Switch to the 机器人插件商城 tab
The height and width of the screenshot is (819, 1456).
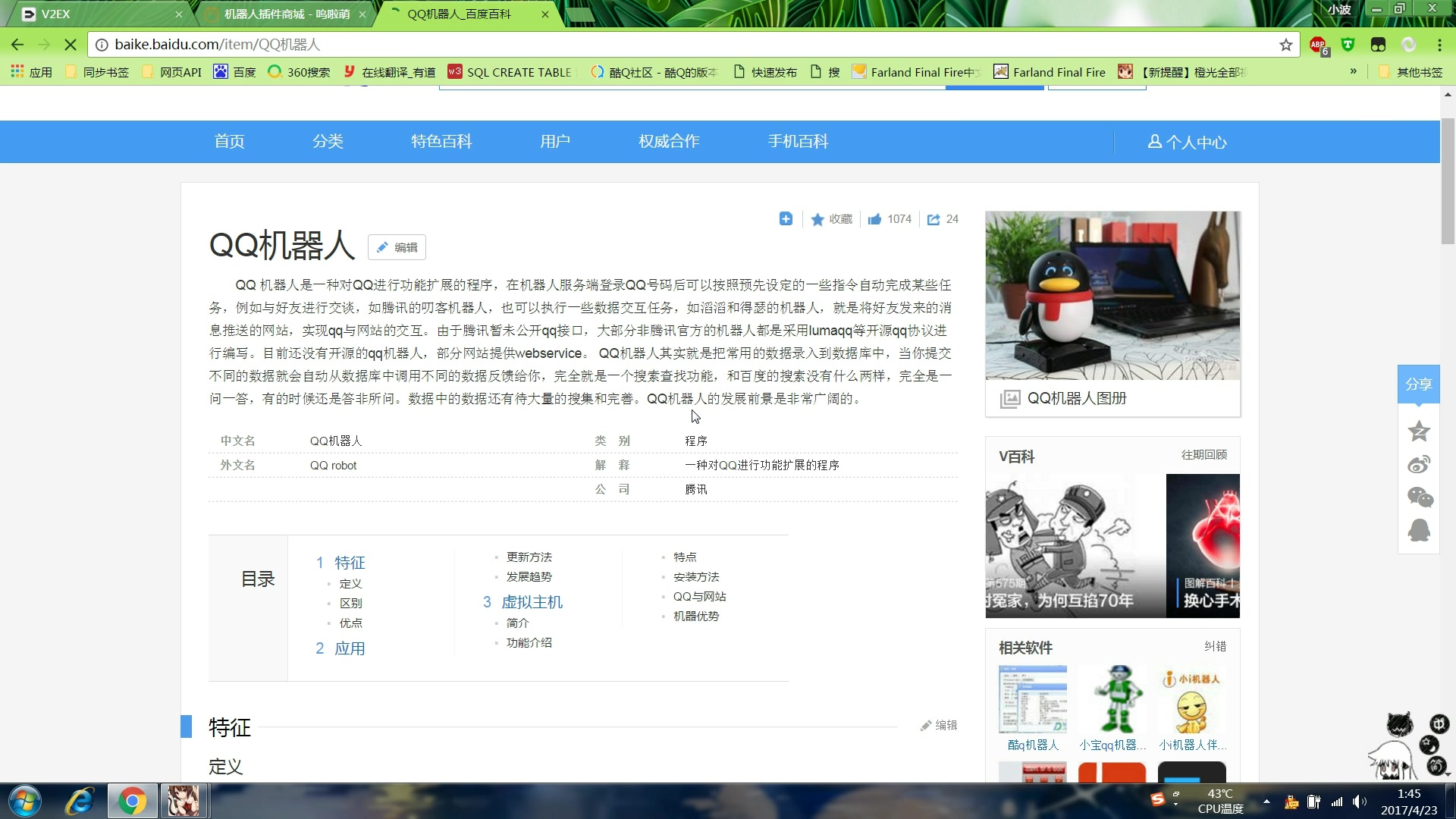286,14
